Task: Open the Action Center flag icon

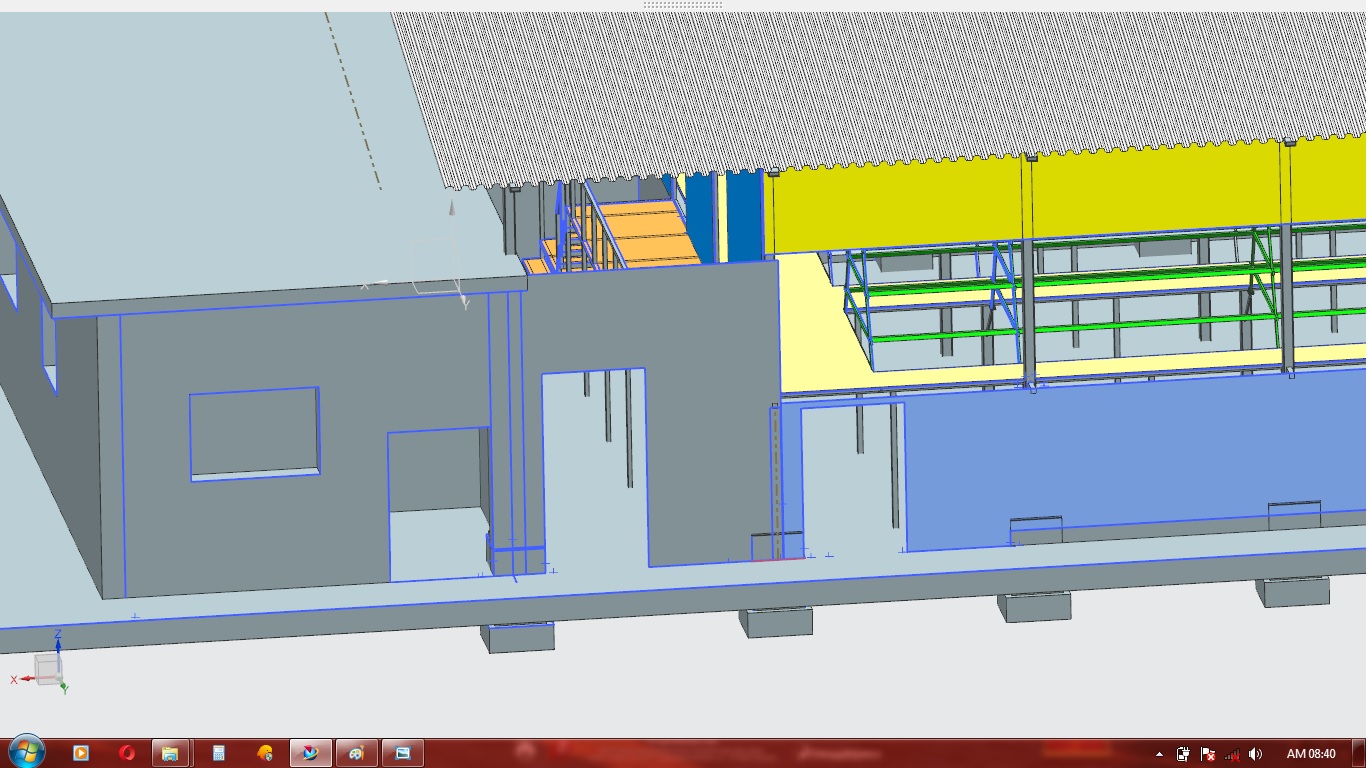Action: tap(1208, 754)
